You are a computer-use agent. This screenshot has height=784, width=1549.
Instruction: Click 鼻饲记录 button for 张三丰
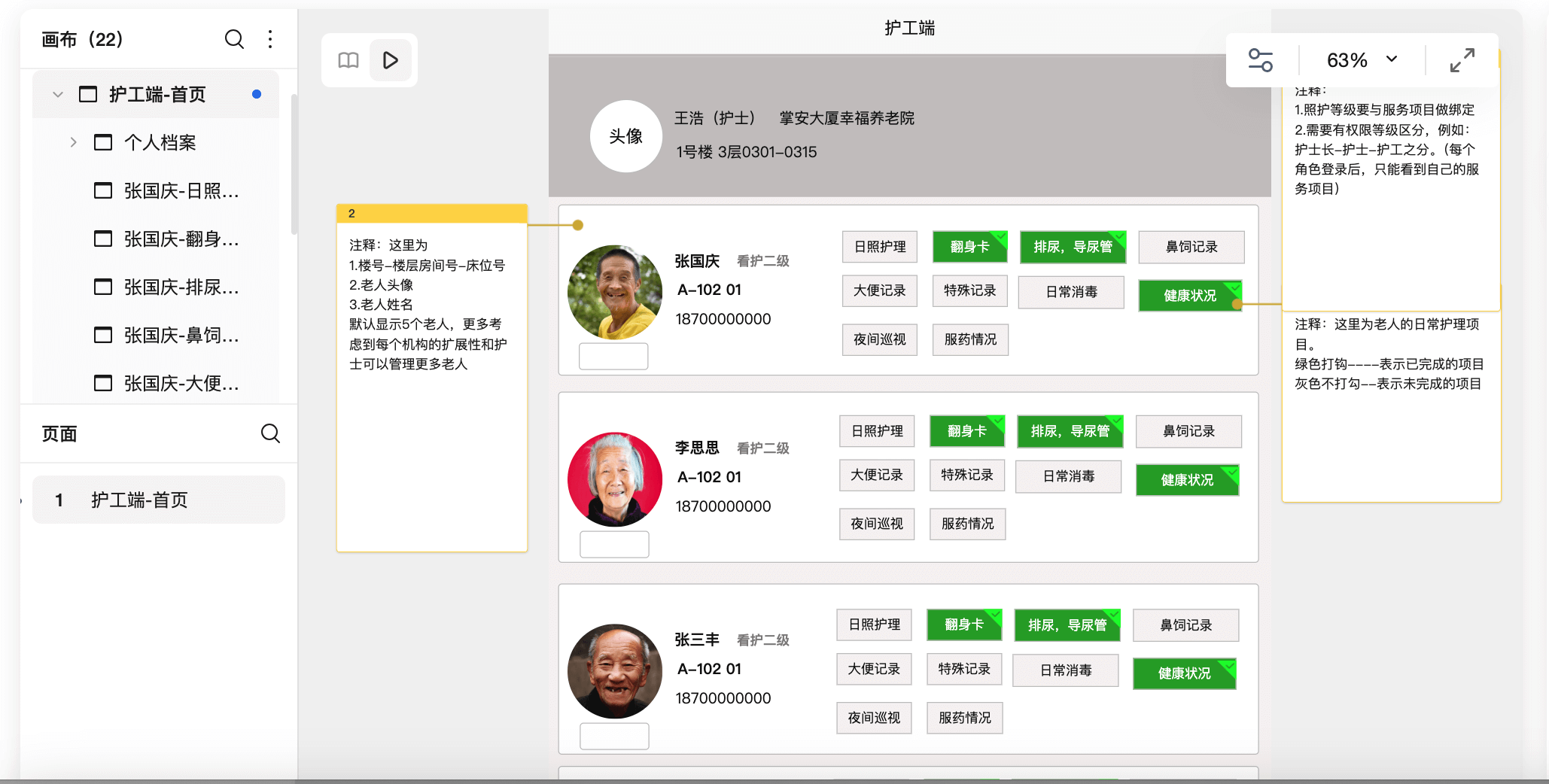point(1185,625)
